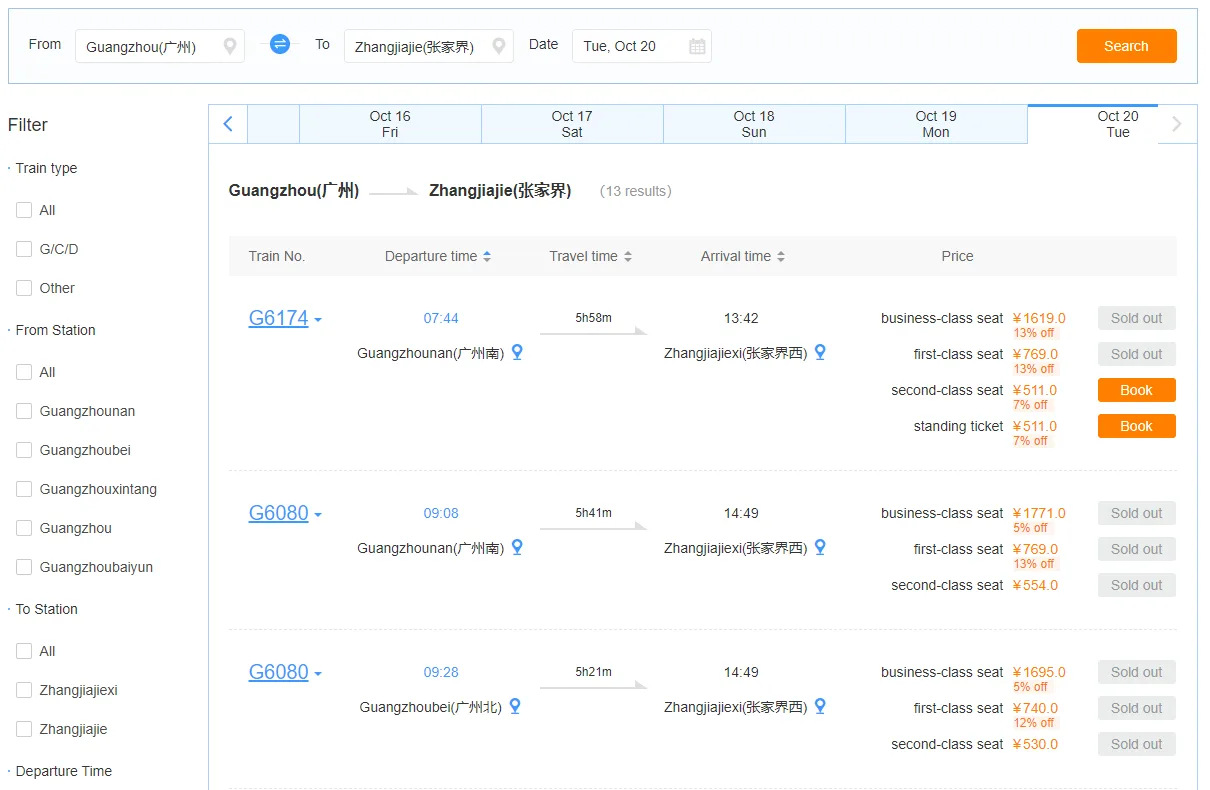Click Sold out for 09:28 train business-class seat

point(1136,672)
